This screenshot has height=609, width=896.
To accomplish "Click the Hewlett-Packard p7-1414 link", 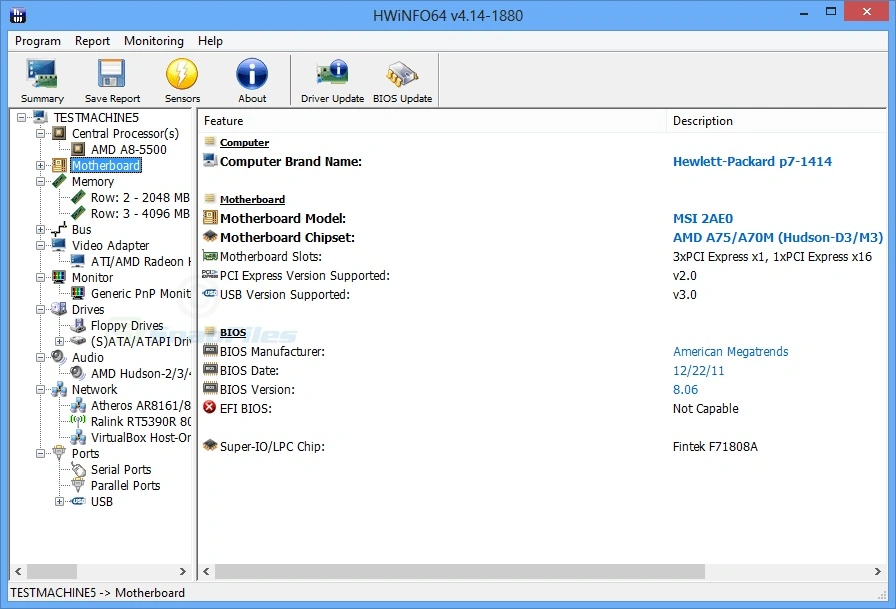I will [x=752, y=161].
